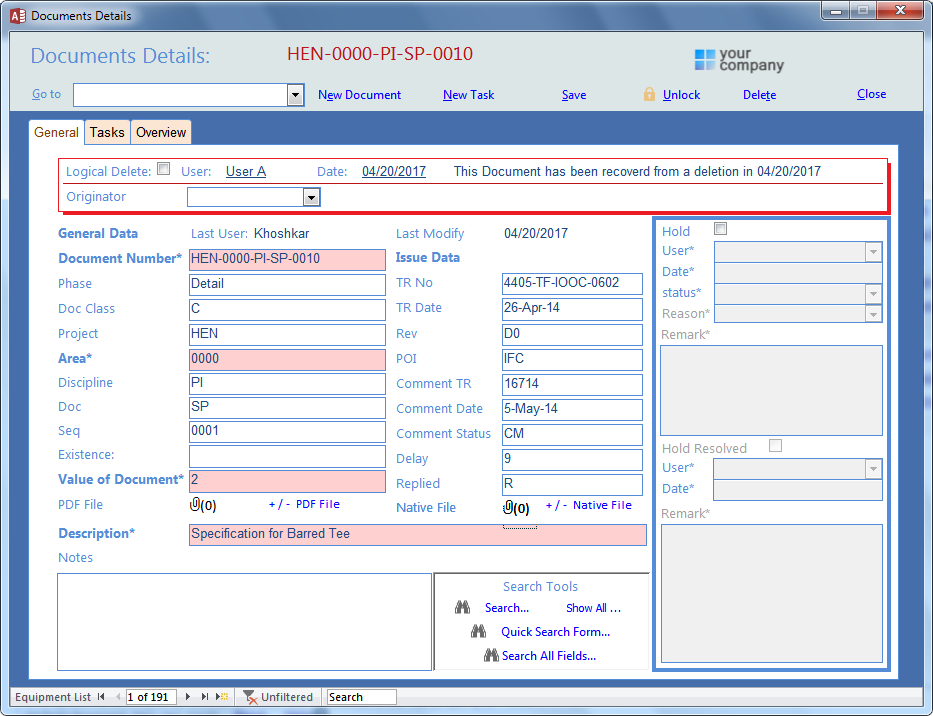Click the Delete link
This screenshot has width=933, height=716.
coord(759,95)
